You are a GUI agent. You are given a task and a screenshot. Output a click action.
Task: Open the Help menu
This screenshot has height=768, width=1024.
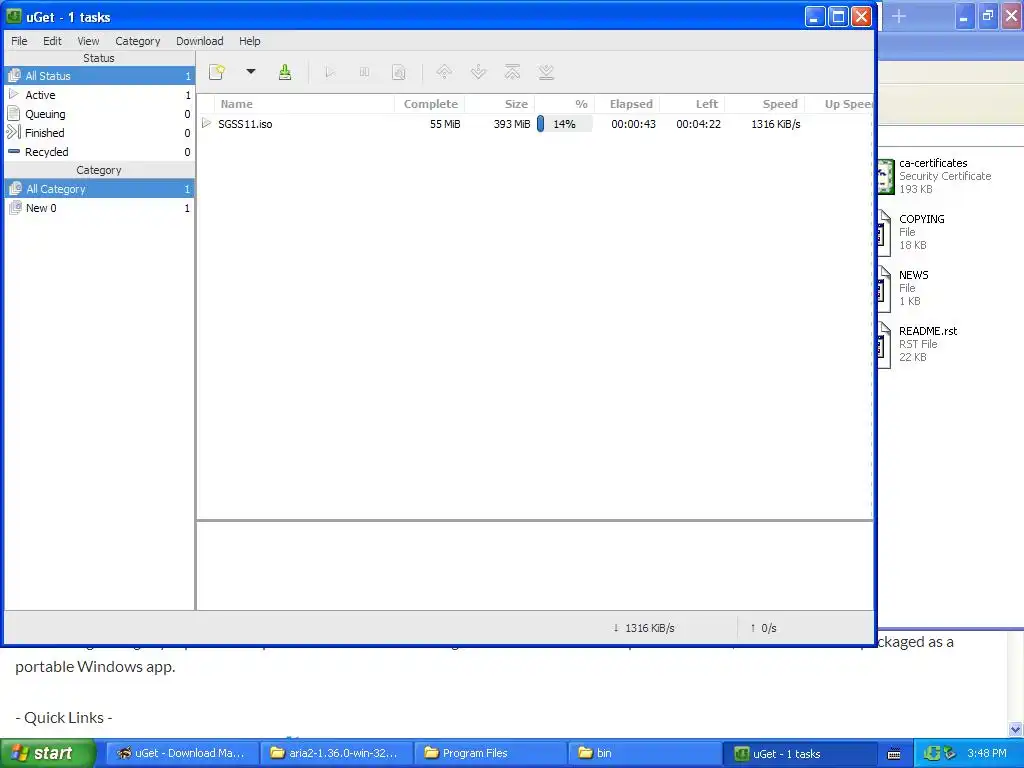[x=249, y=41]
